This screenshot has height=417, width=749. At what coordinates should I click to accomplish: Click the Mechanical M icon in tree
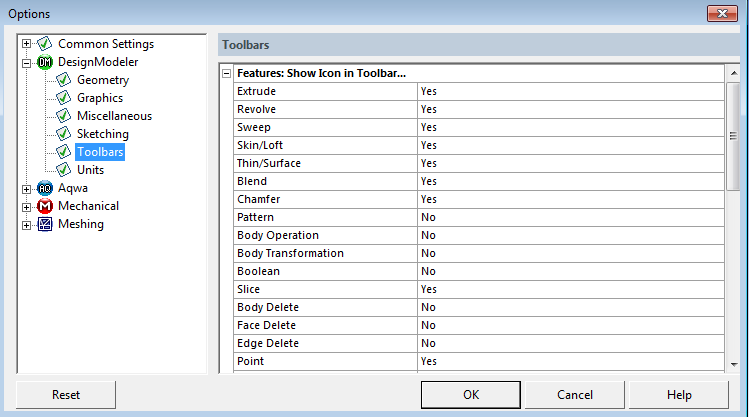(x=45, y=206)
